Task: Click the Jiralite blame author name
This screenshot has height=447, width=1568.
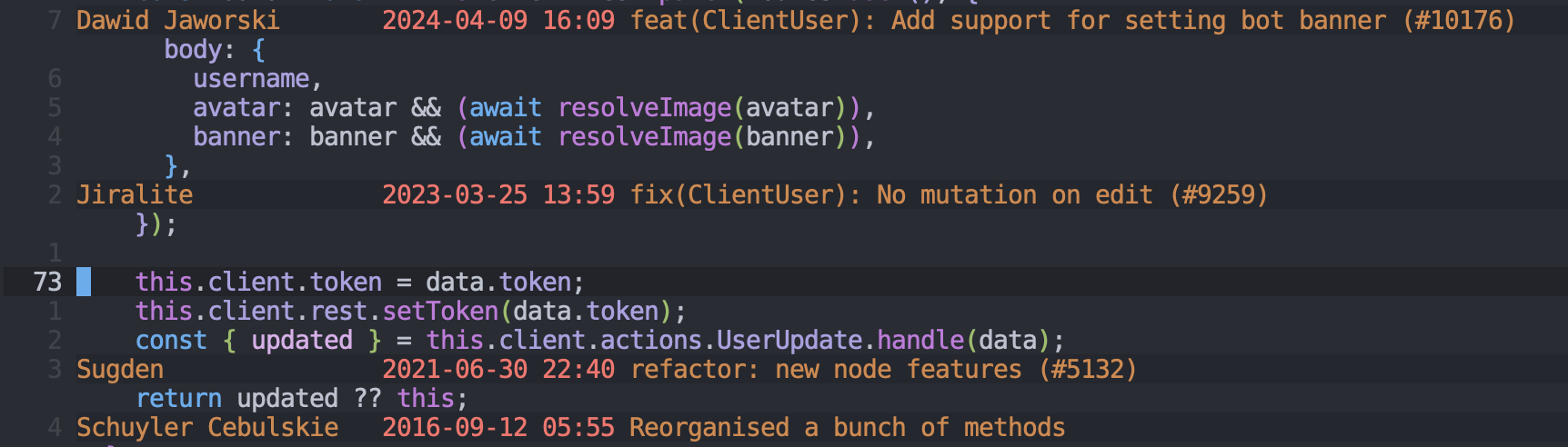Action: [x=135, y=194]
